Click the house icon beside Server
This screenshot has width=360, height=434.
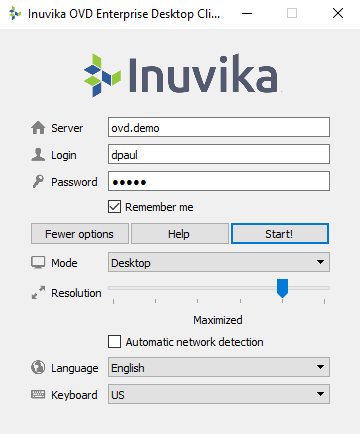38,127
